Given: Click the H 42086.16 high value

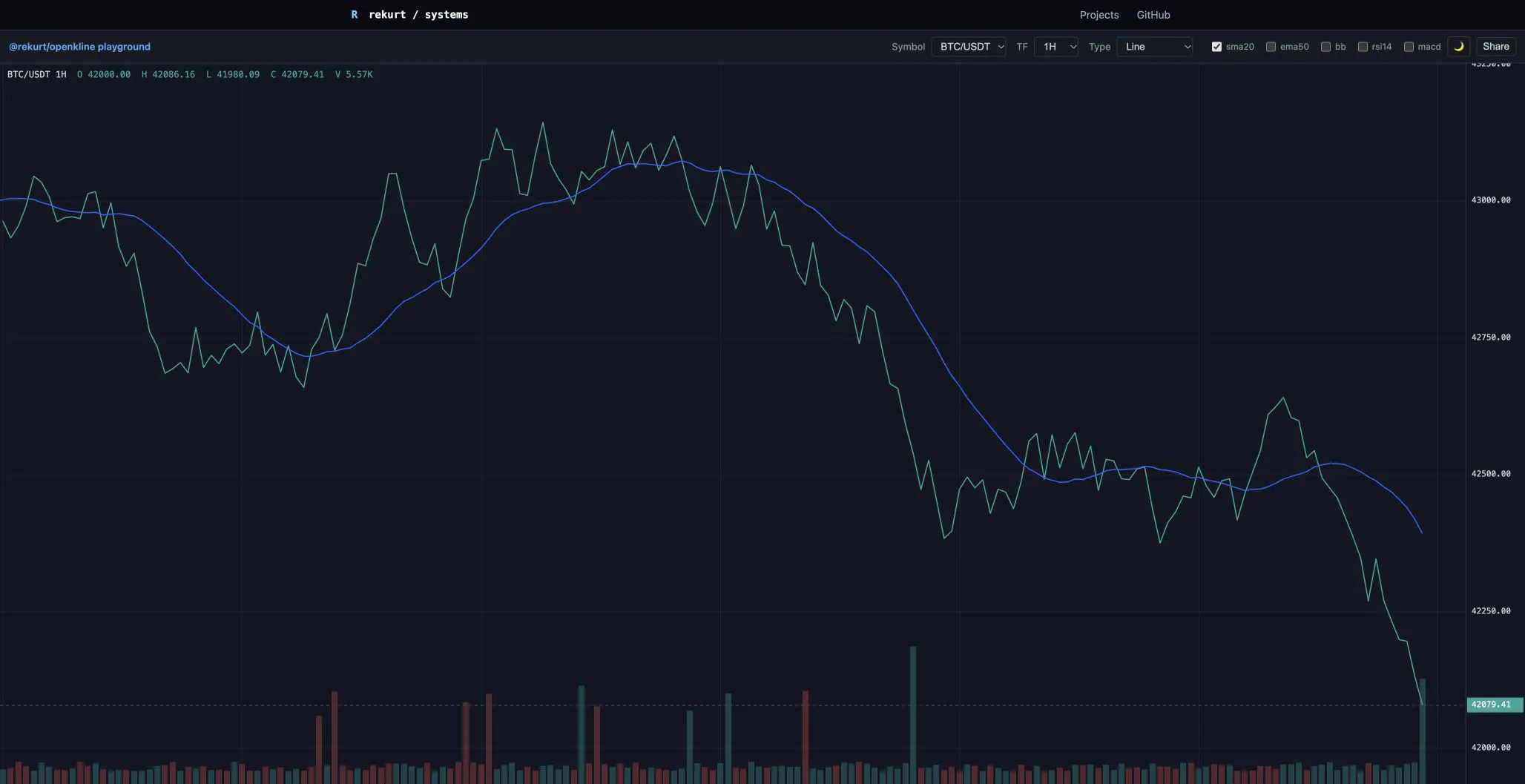Looking at the screenshot, I should [x=168, y=74].
